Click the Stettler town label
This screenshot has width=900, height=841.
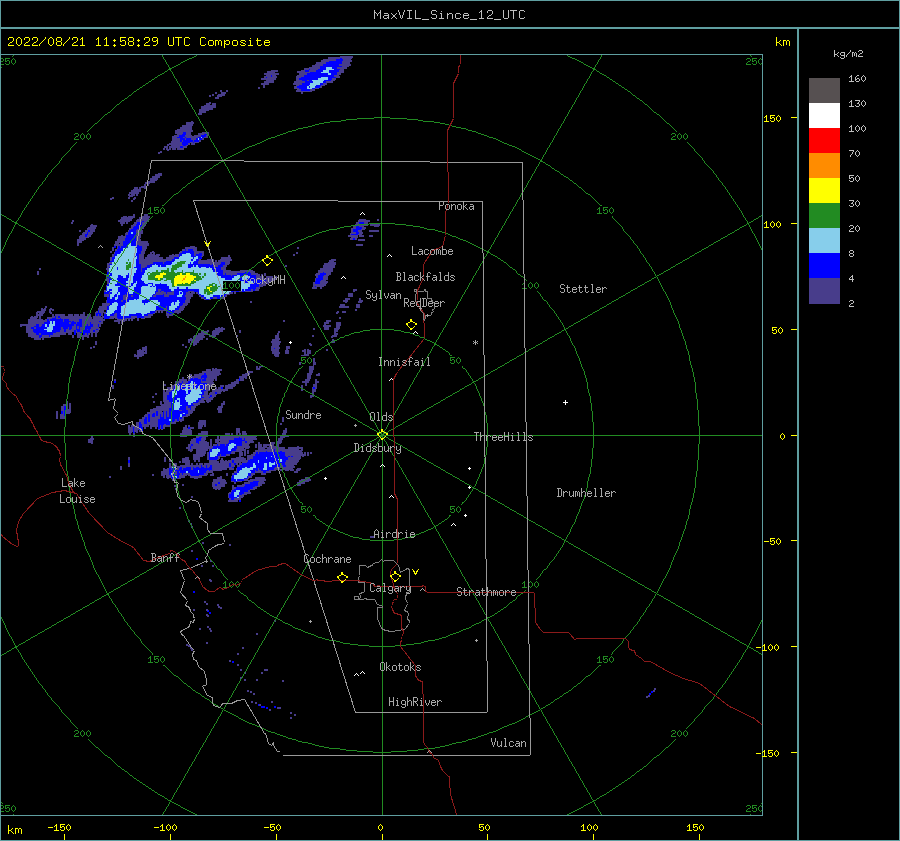pyautogui.click(x=583, y=289)
